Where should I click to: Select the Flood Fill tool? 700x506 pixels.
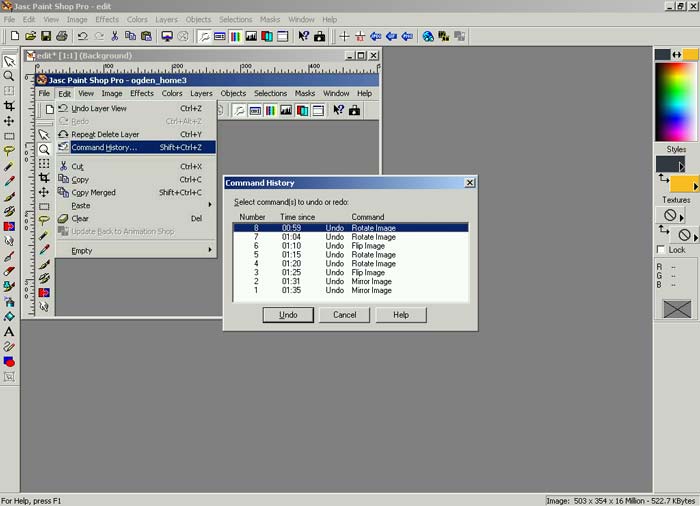pyautogui.click(x=9, y=317)
